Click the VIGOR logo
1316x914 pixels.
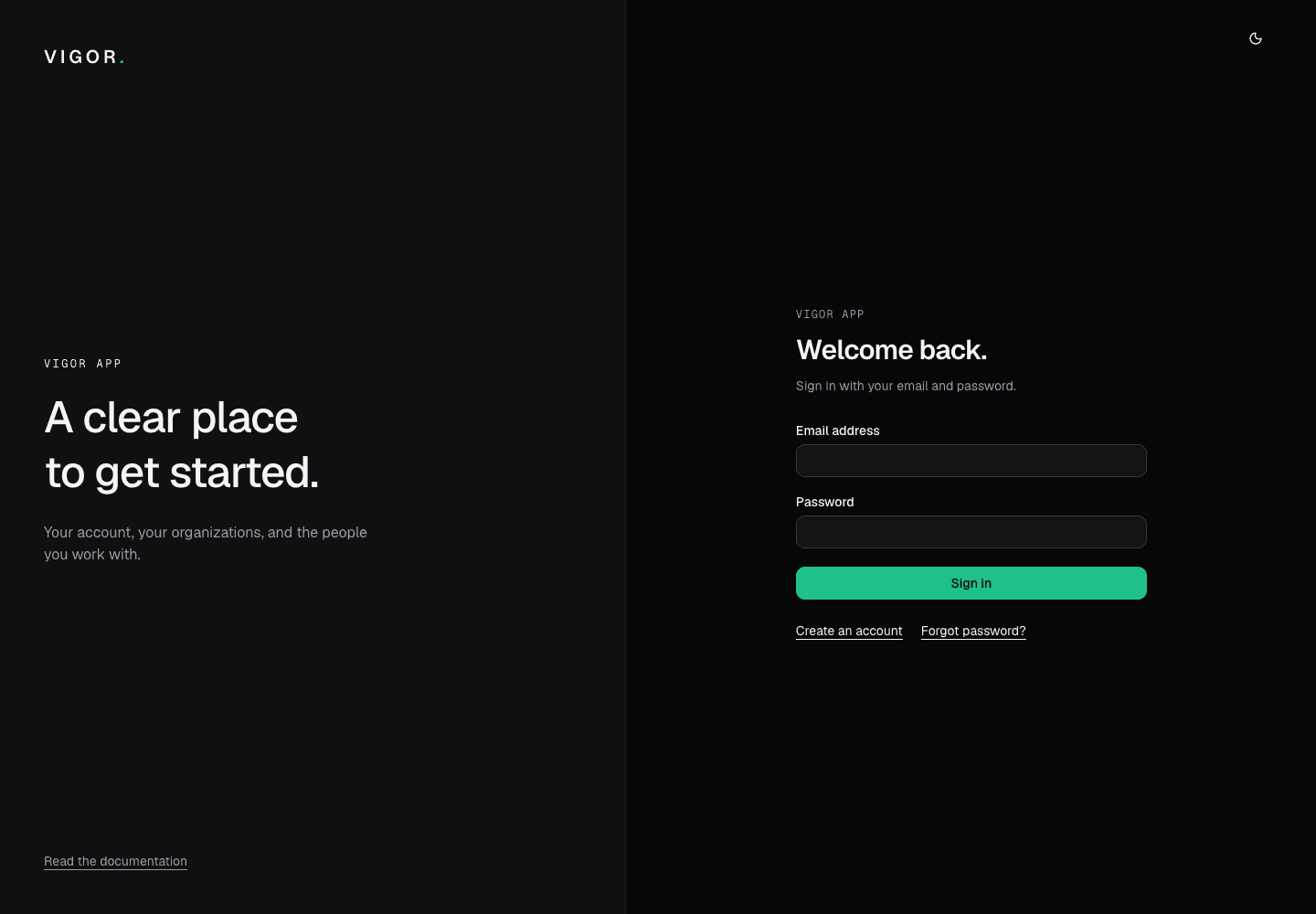[x=84, y=57]
